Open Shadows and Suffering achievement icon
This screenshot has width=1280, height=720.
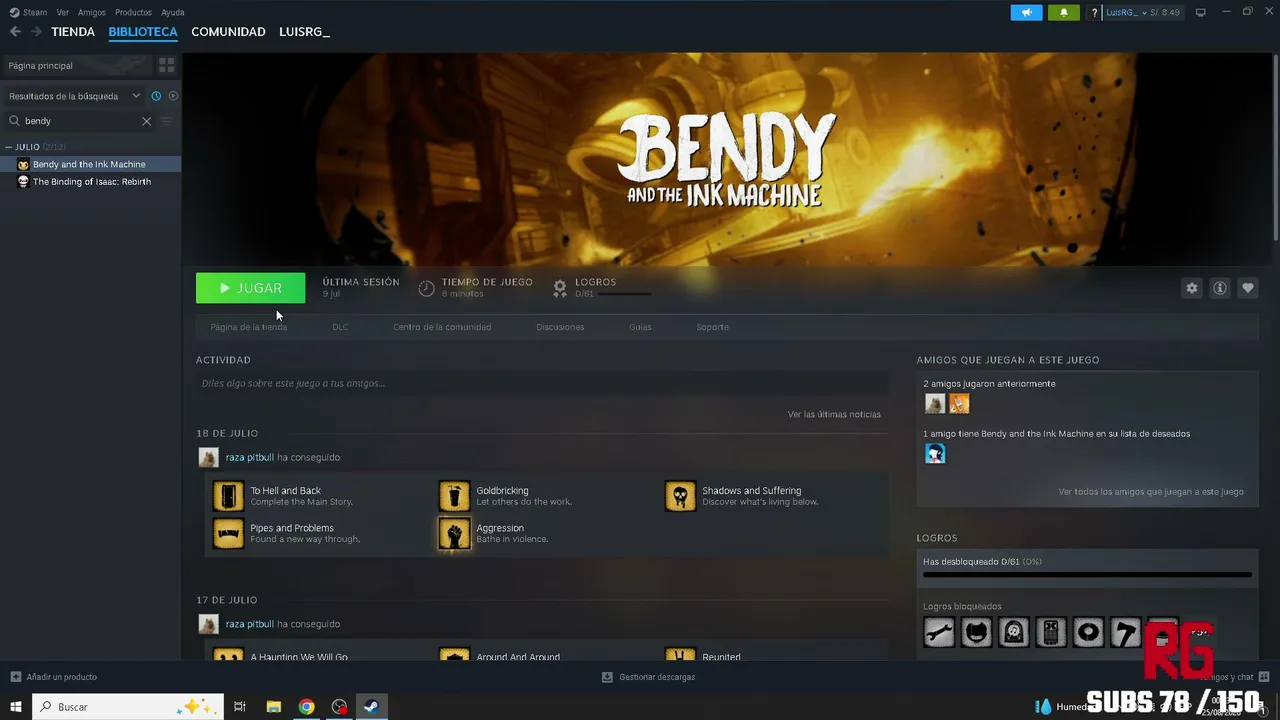(x=680, y=496)
